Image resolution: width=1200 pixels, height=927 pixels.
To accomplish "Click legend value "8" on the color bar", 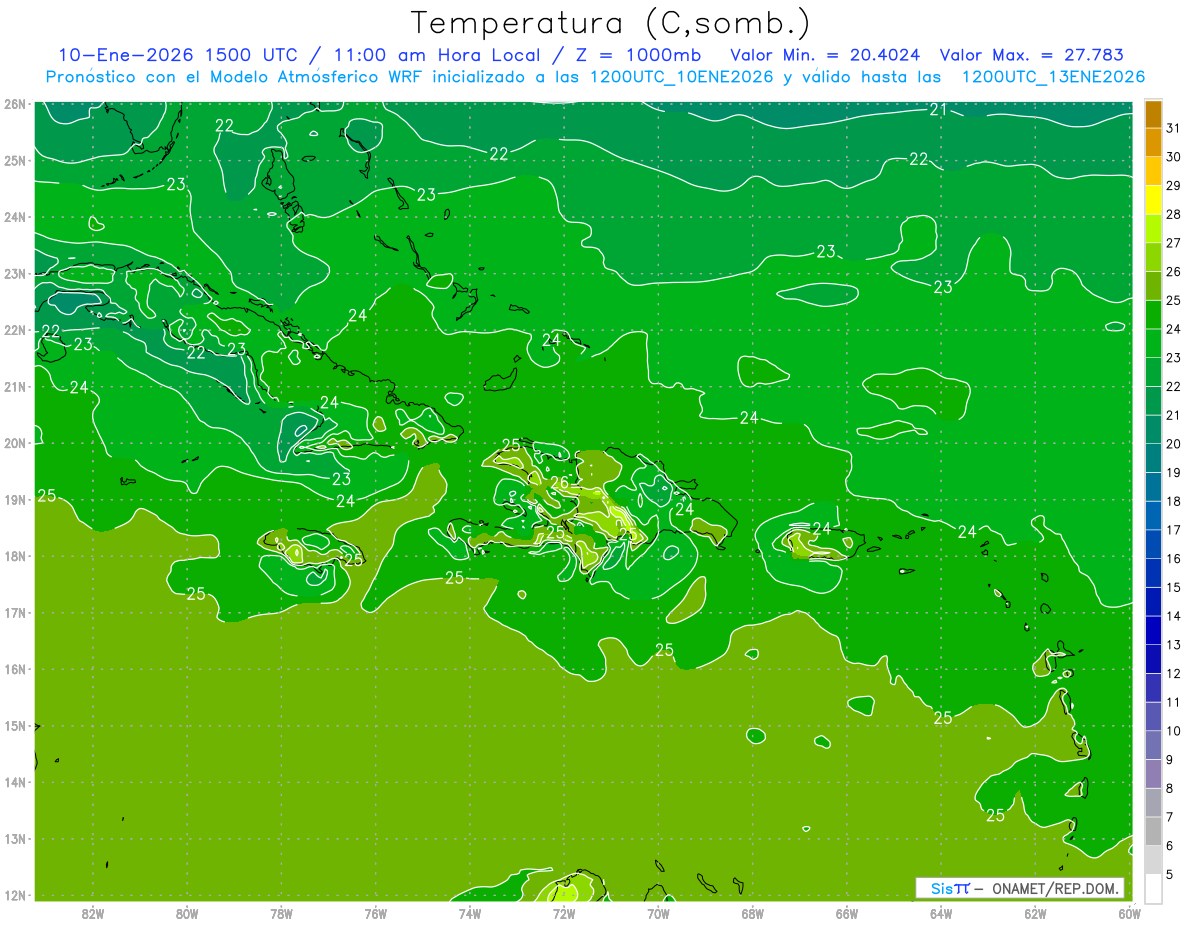I will coord(1170,788).
